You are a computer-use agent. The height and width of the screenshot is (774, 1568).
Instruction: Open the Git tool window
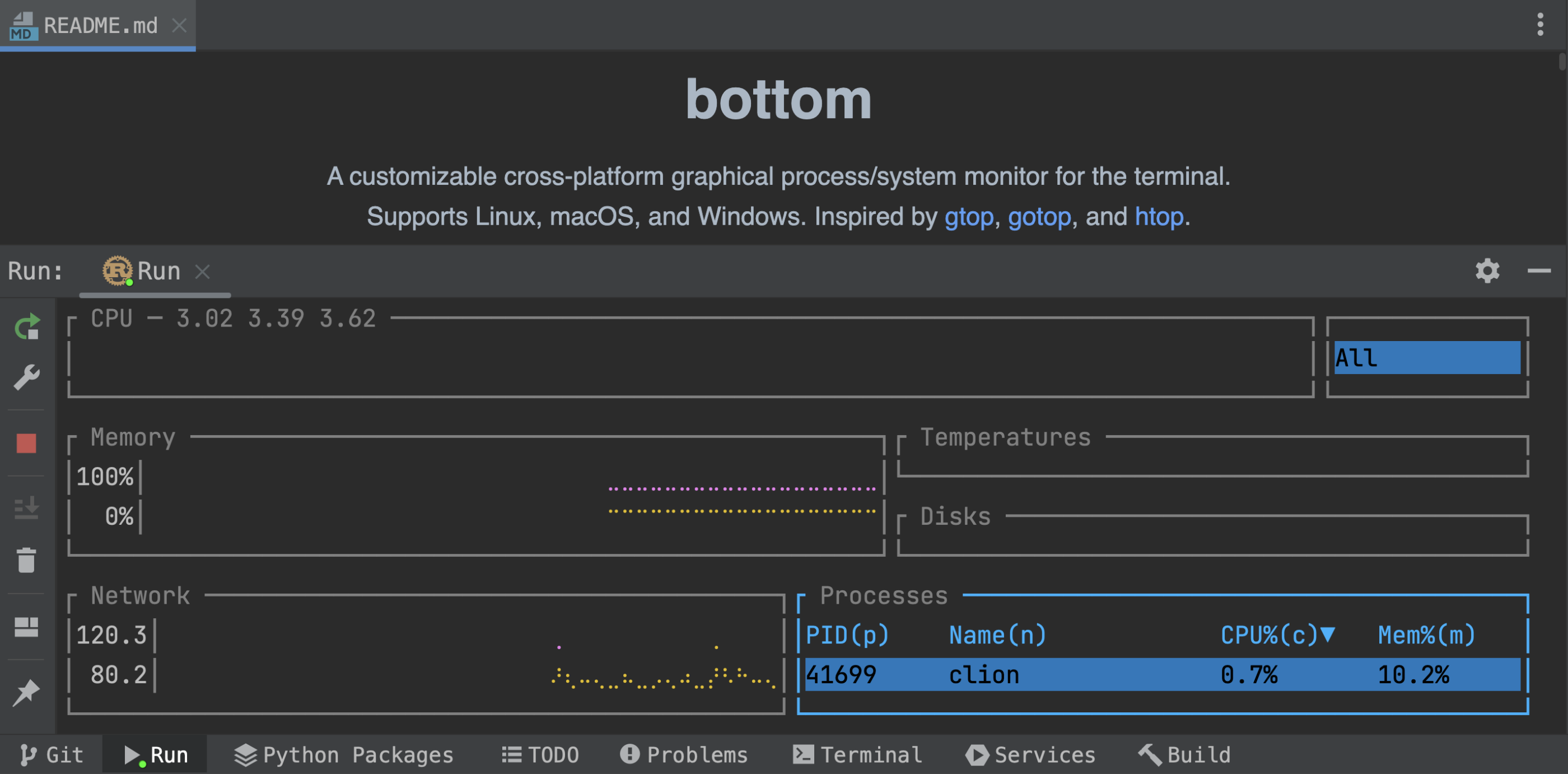[52, 755]
